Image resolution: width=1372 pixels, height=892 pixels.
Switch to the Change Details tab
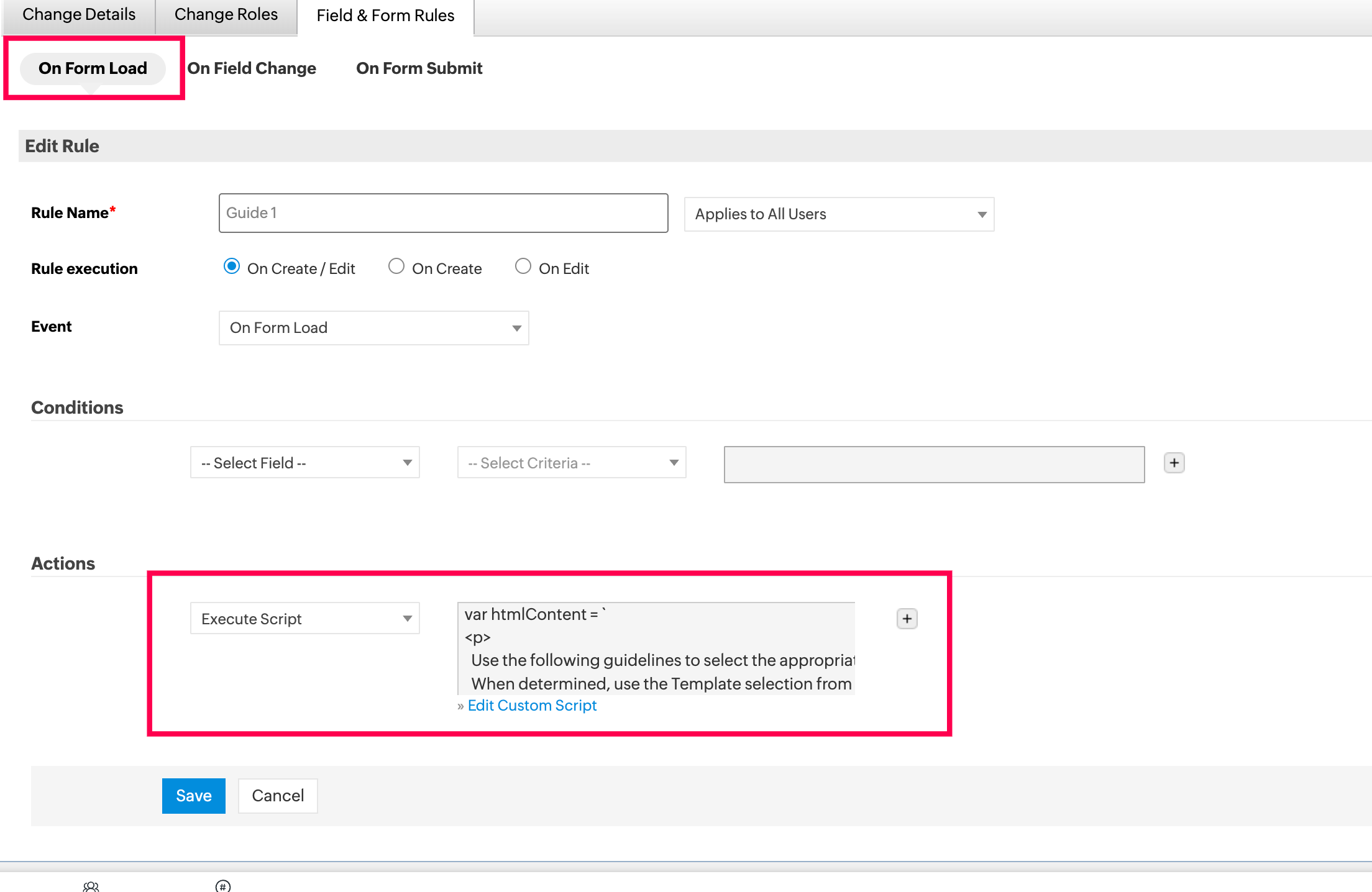[x=79, y=15]
